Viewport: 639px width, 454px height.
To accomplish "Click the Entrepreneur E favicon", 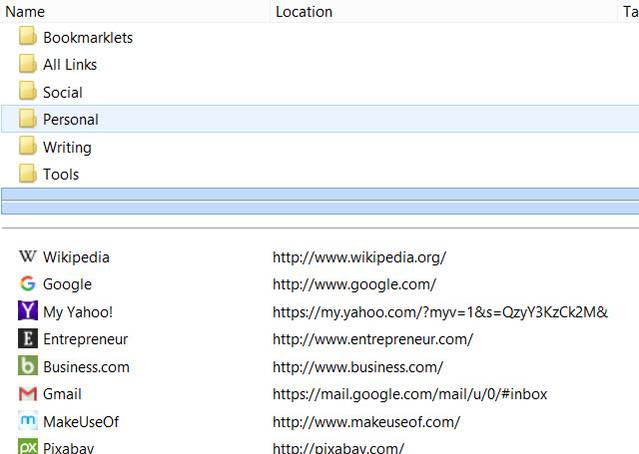I will click(x=28, y=338).
